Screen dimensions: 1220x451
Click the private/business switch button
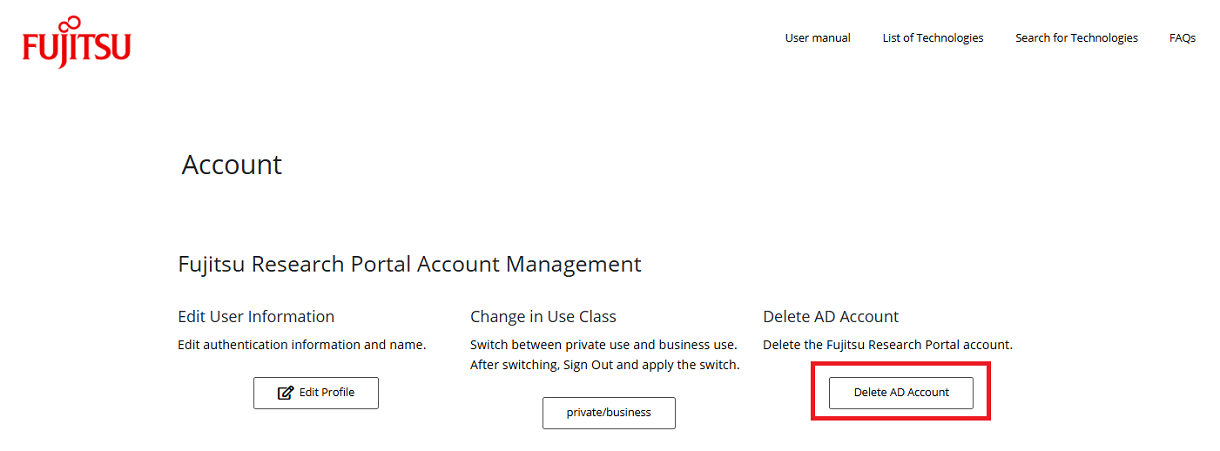click(609, 412)
